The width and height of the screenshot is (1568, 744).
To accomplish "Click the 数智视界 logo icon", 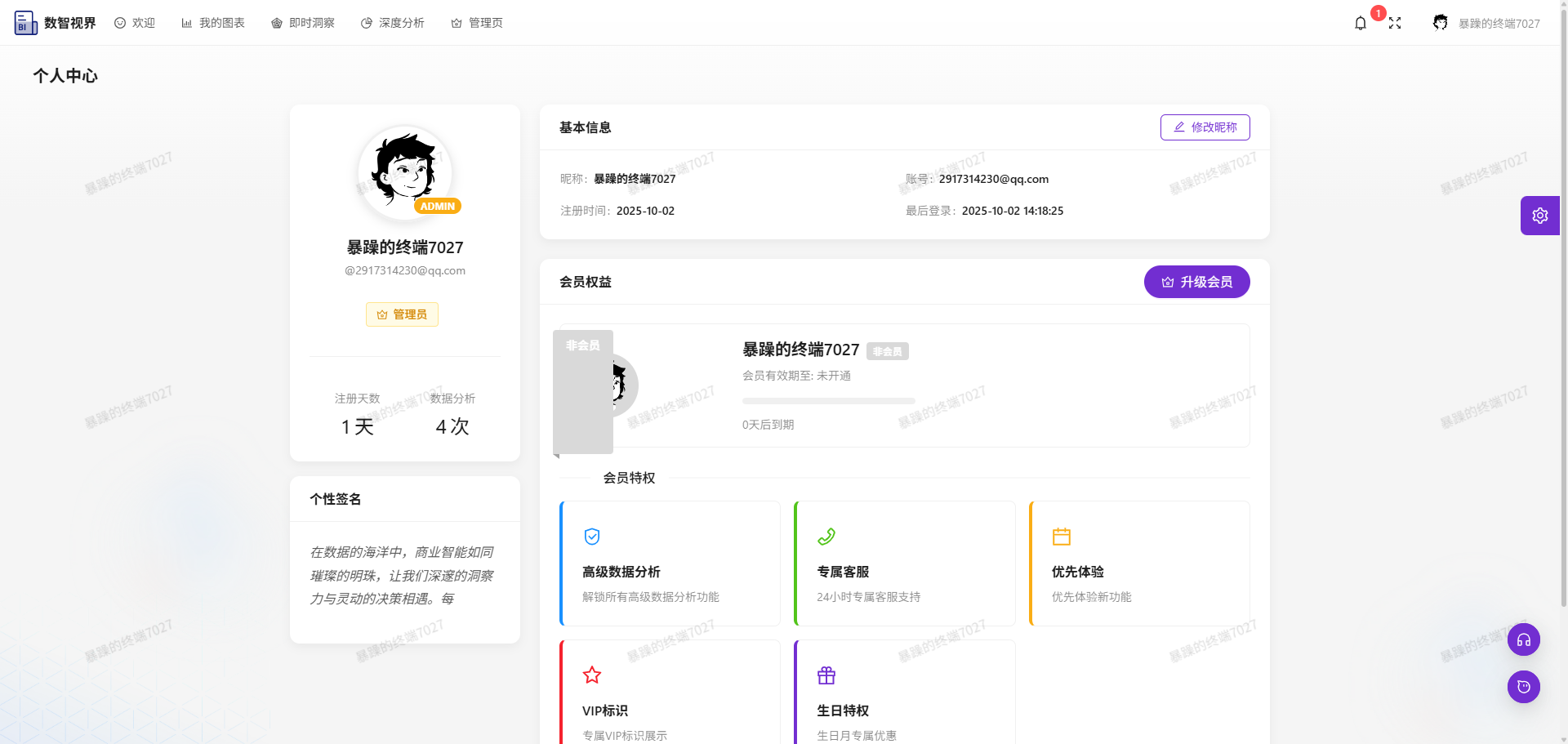I will coord(24,23).
